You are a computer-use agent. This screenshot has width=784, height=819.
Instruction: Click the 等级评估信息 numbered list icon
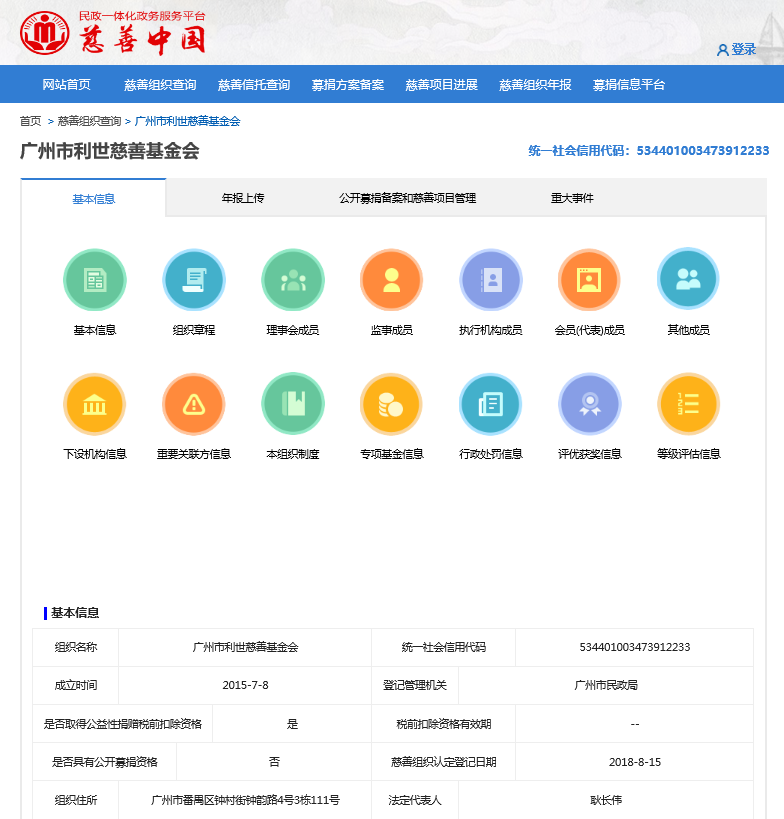click(688, 404)
